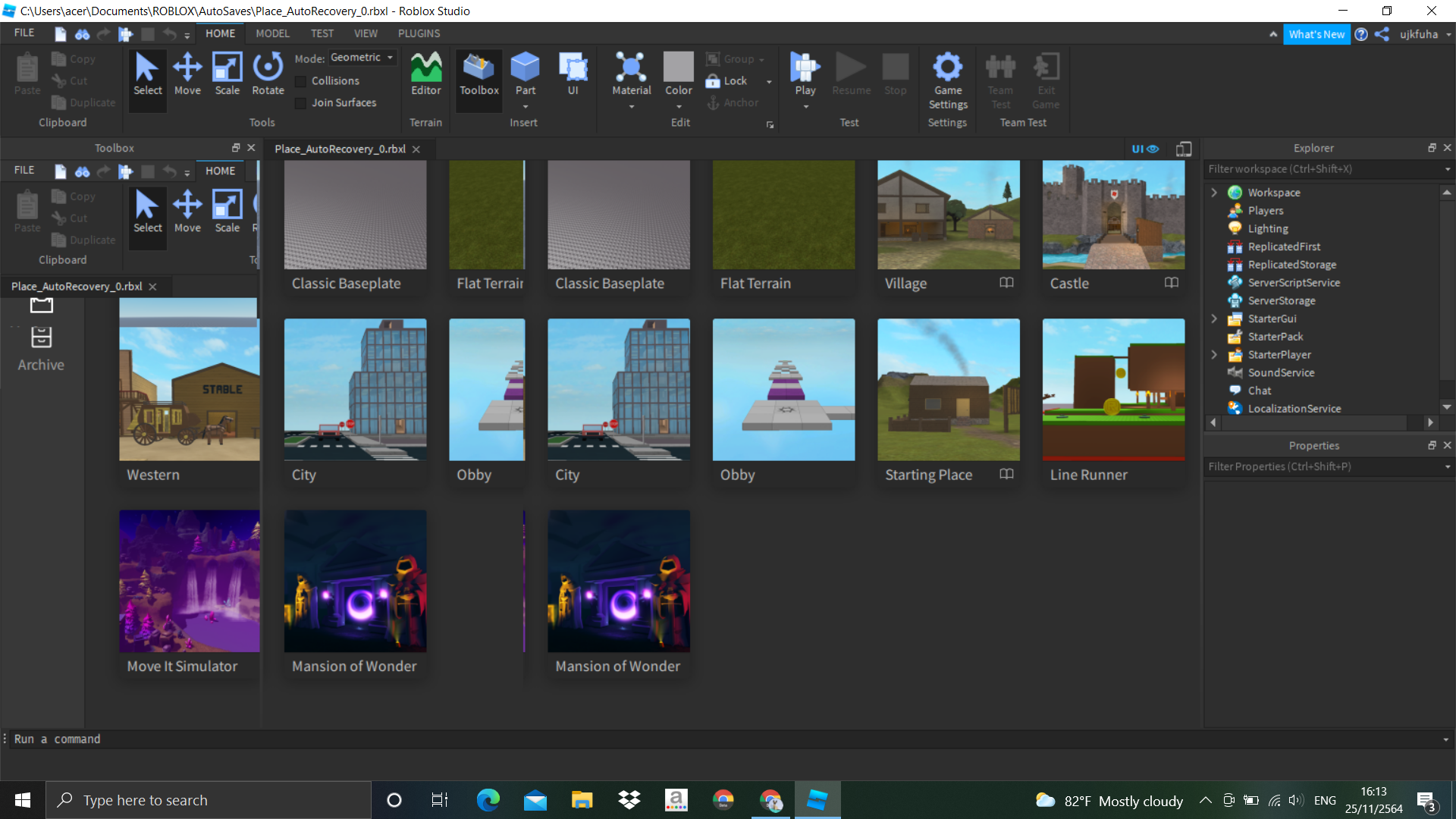The height and width of the screenshot is (819, 1456).
Task: Open the Castle template thumbnail
Action: (1112, 215)
